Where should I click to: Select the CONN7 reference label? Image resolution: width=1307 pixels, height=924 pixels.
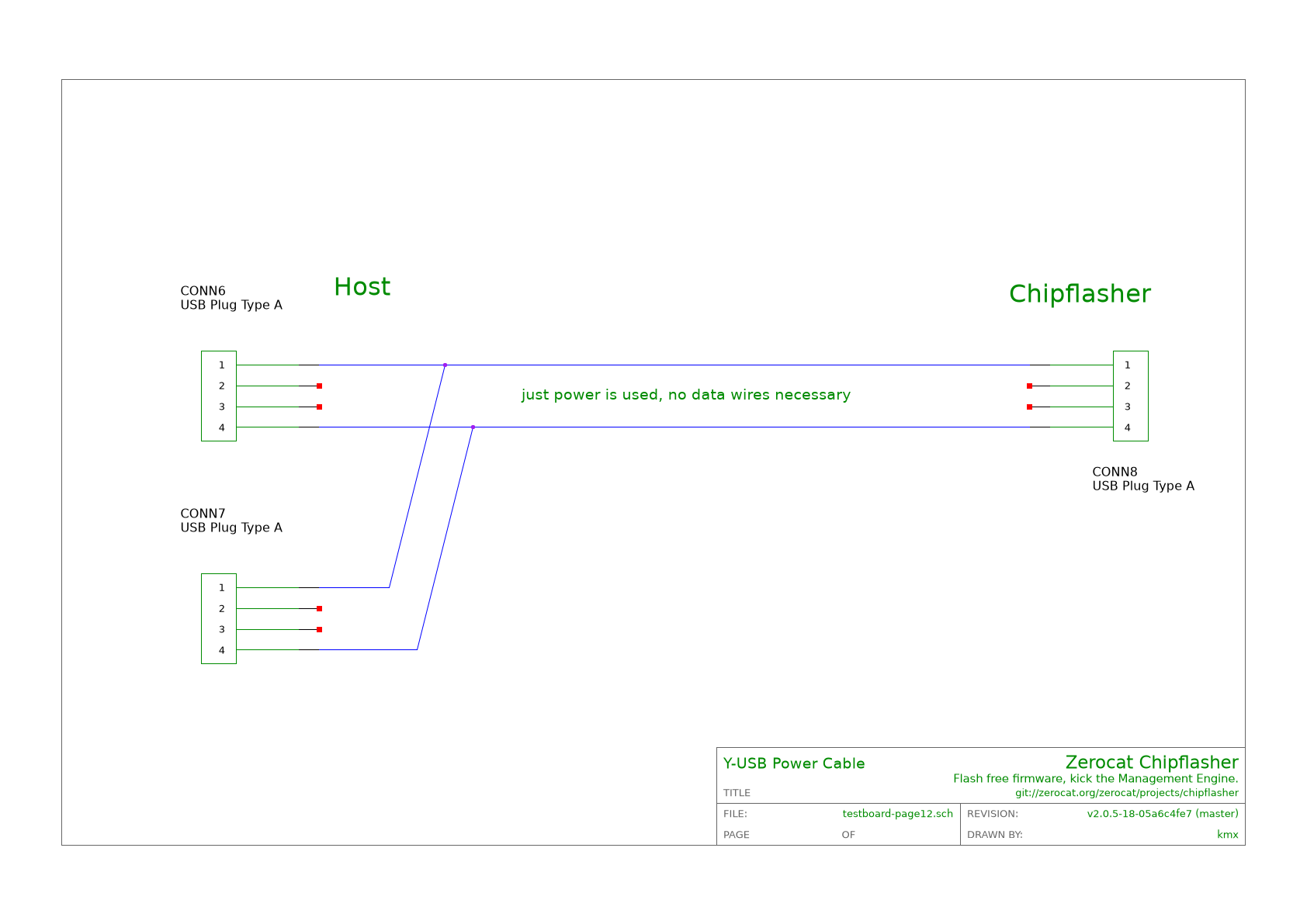coord(203,514)
